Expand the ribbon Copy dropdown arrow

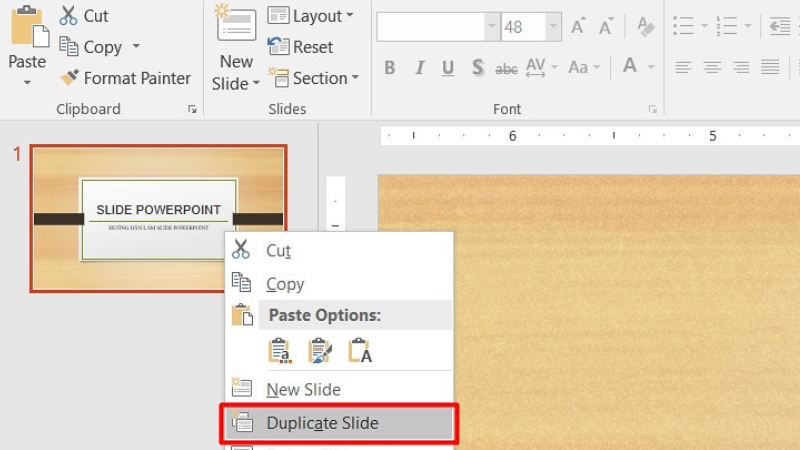point(136,46)
